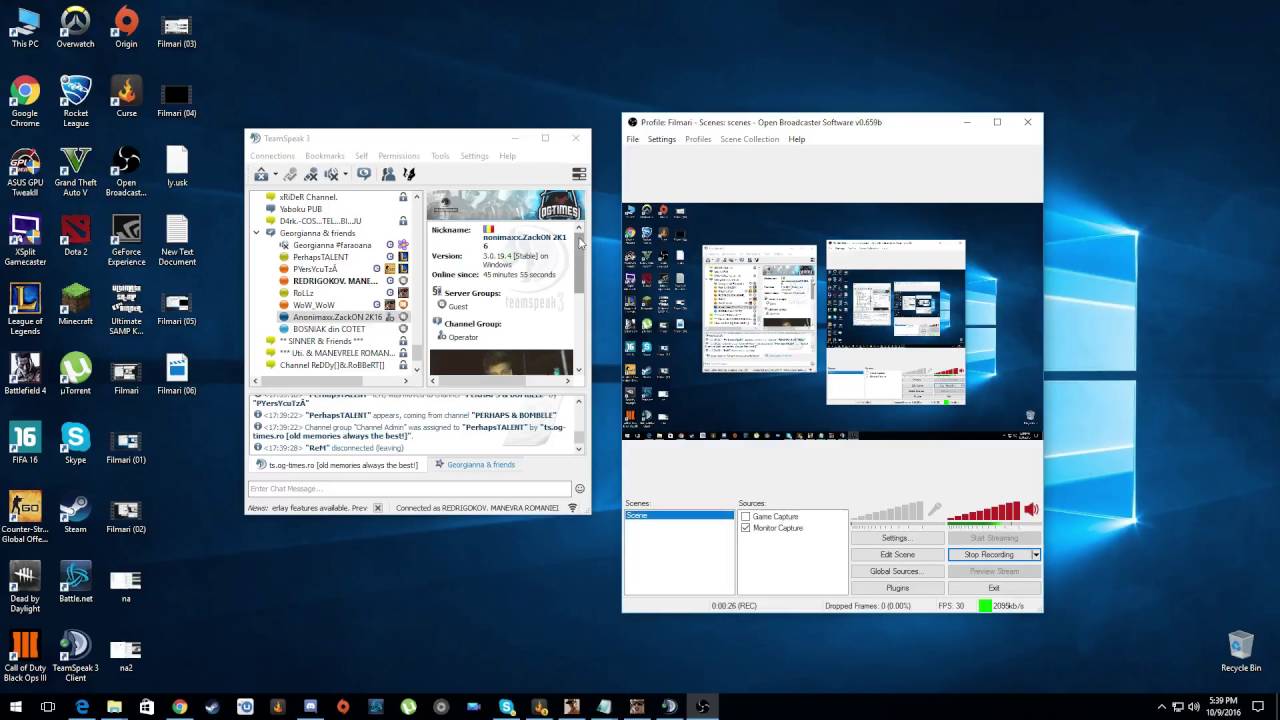Select GeForce Experience desktop icon
Viewport: 1280px width, 720px height.
click(x=126, y=240)
